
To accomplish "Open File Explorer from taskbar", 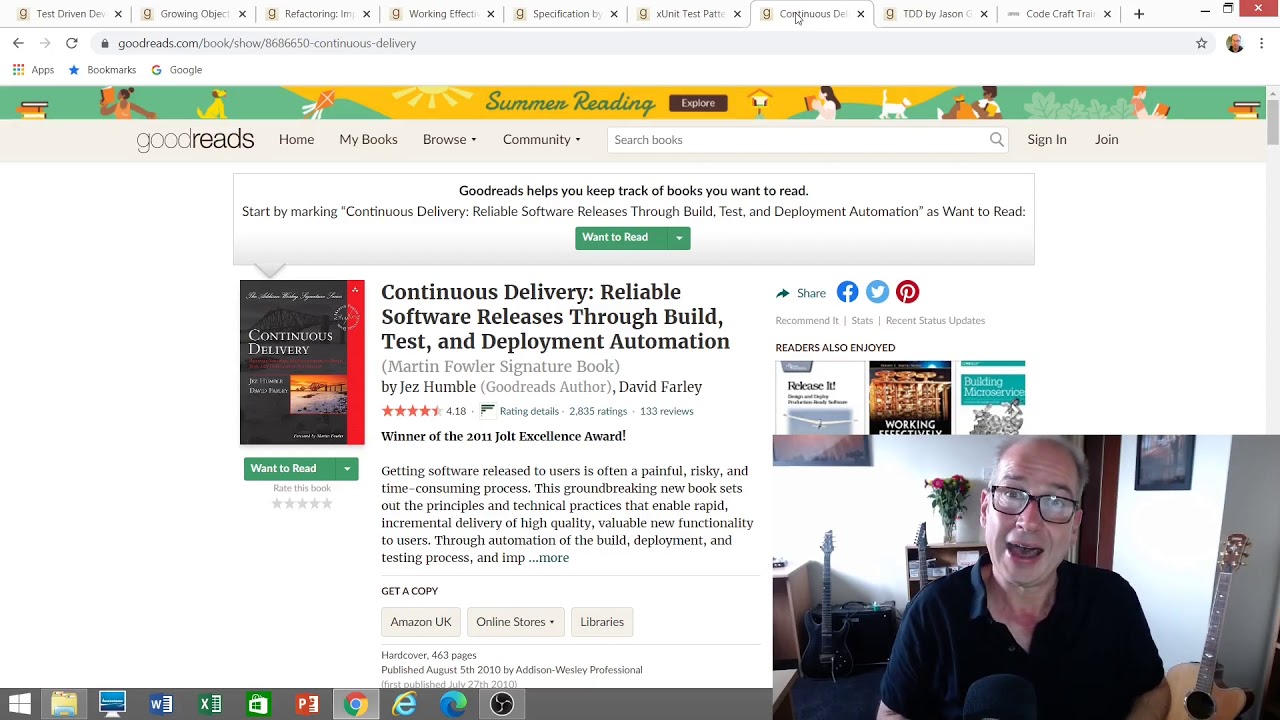I will click(x=64, y=704).
